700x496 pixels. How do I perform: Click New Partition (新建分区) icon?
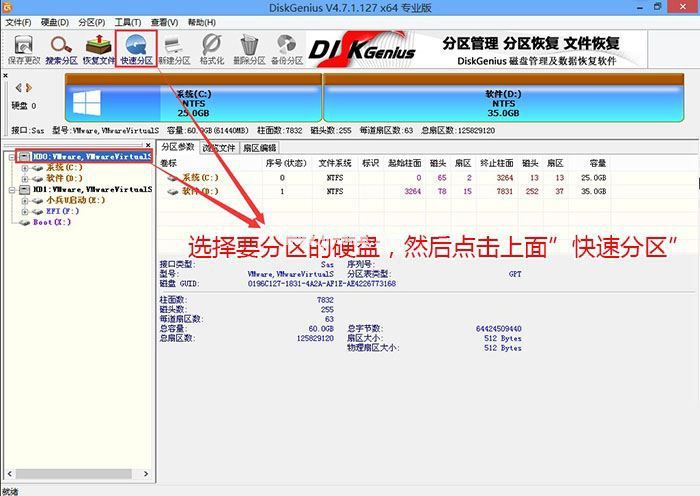pyautogui.click(x=174, y=50)
